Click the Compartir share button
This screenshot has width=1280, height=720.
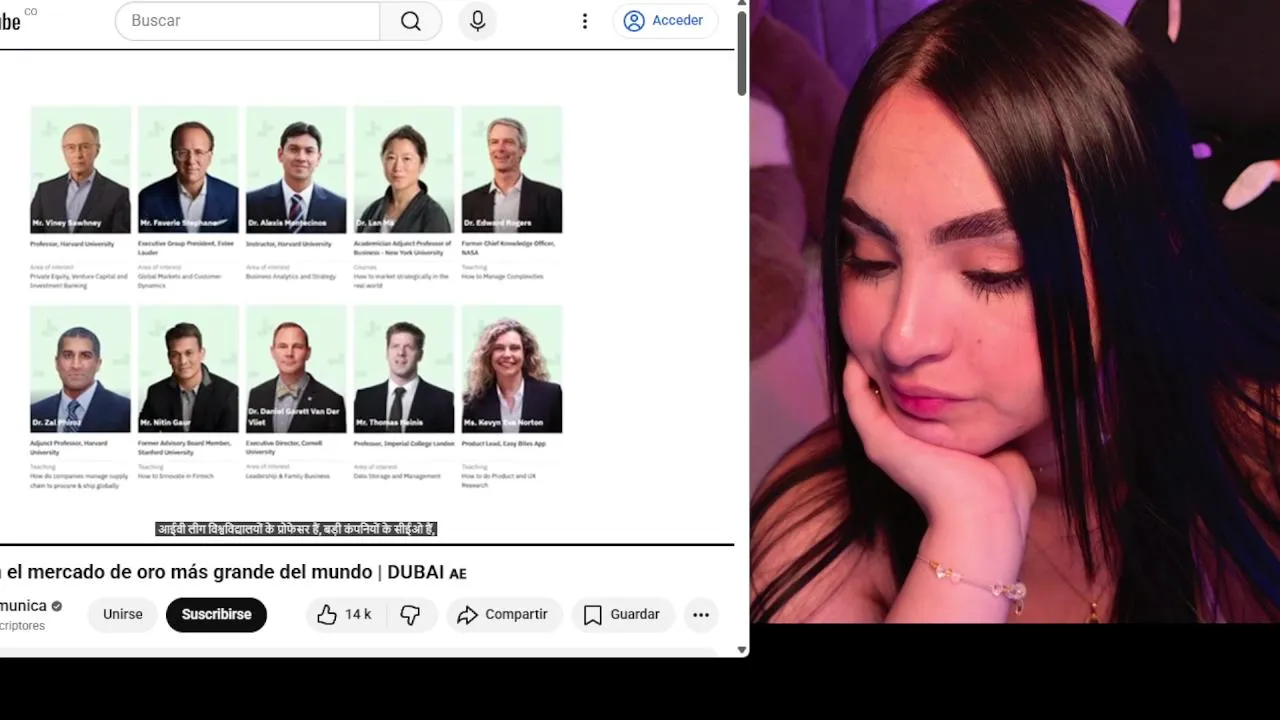tap(503, 615)
